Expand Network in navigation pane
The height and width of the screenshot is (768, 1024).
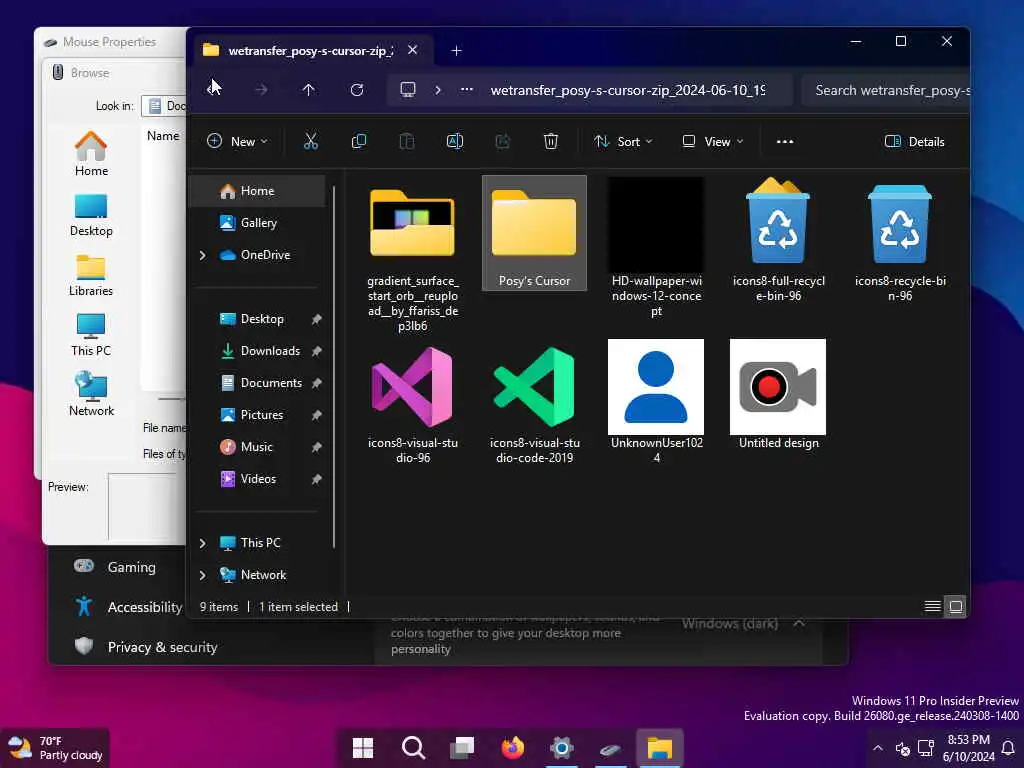click(202, 575)
